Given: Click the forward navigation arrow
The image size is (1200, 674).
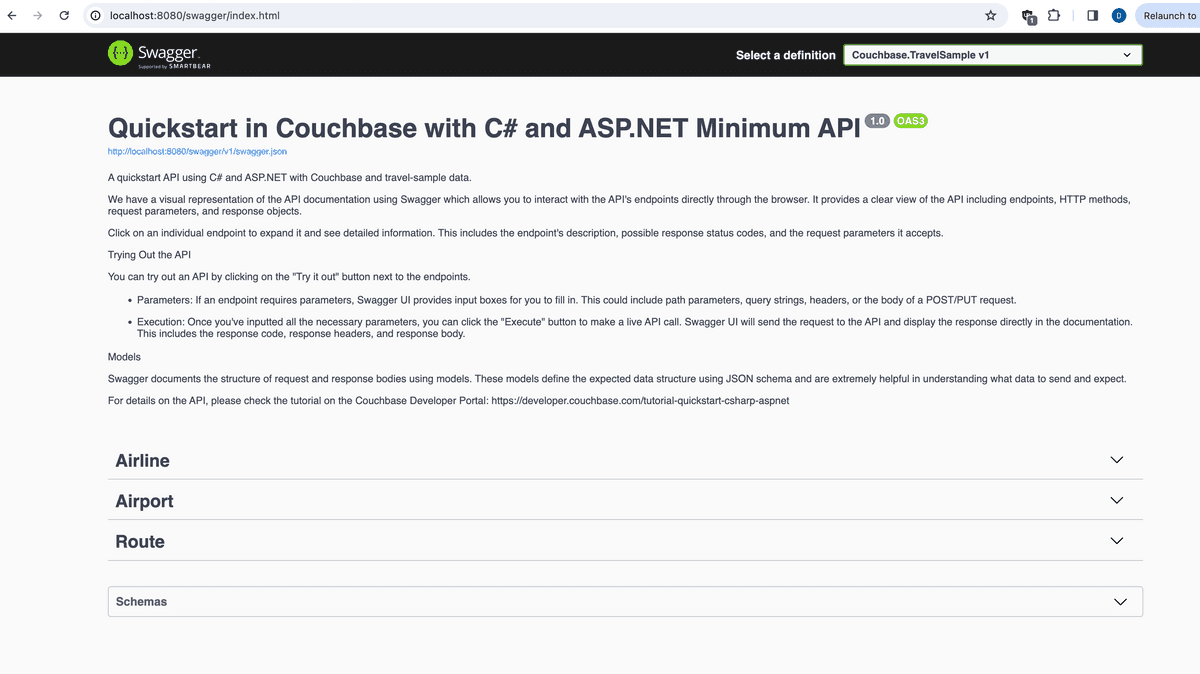Looking at the screenshot, I should point(37,15).
